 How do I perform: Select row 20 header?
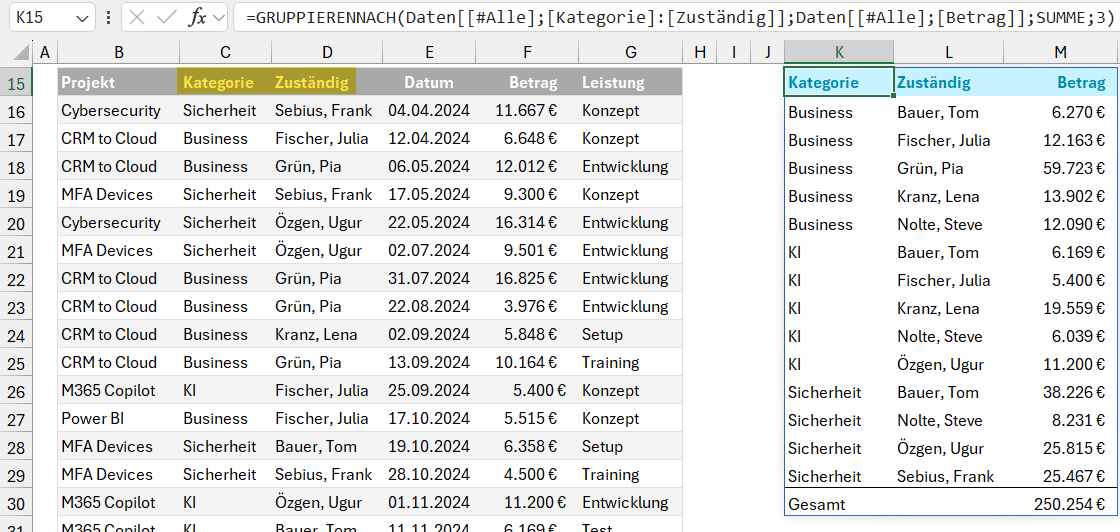coord(16,223)
